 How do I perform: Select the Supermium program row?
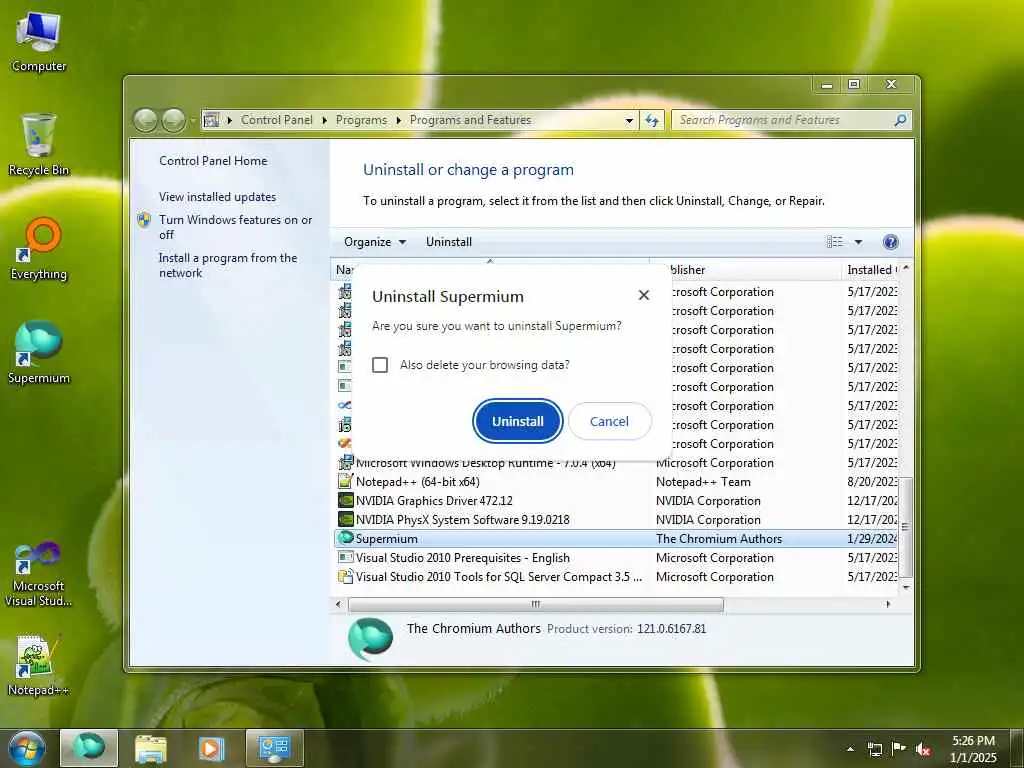pos(617,539)
